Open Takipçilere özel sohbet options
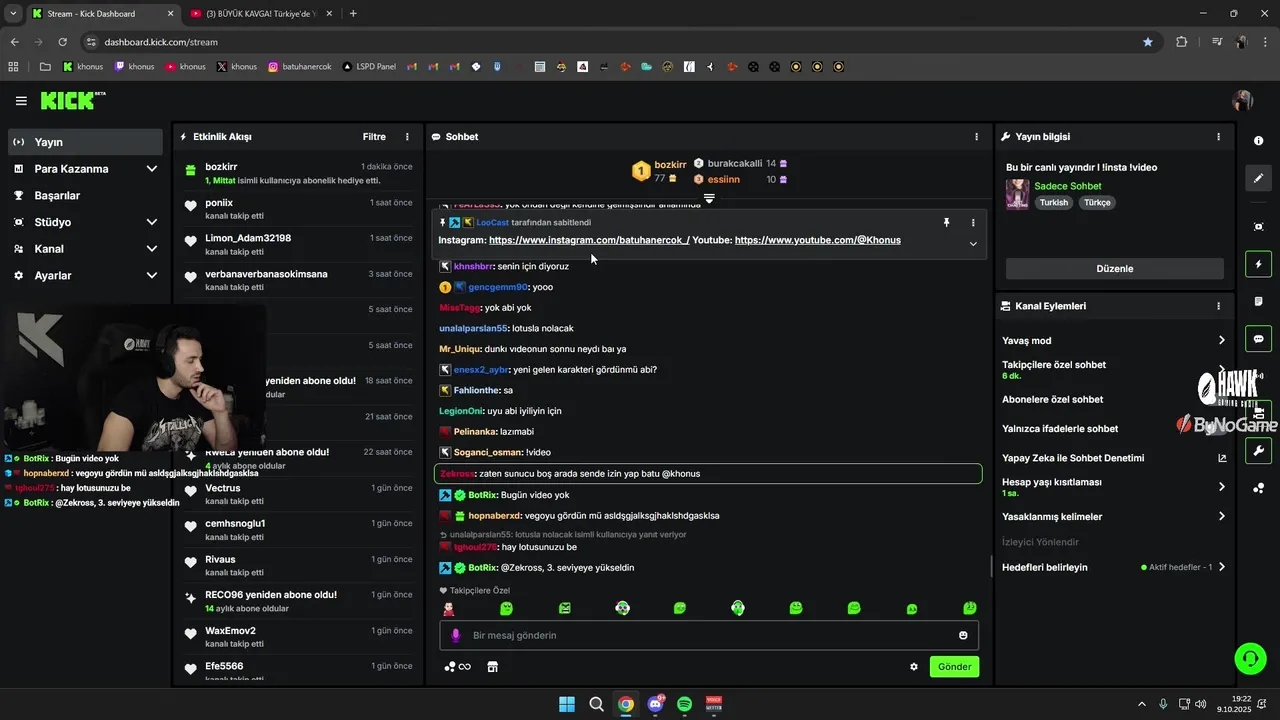 point(1114,369)
